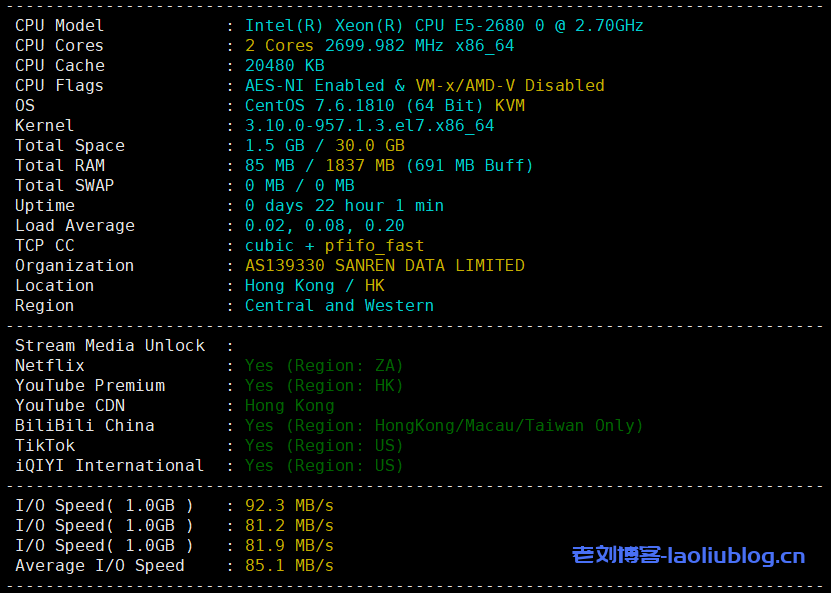This screenshot has height=593, width=831.
Task: Click the YouTube Premium region HK result
Action: tap(324, 386)
